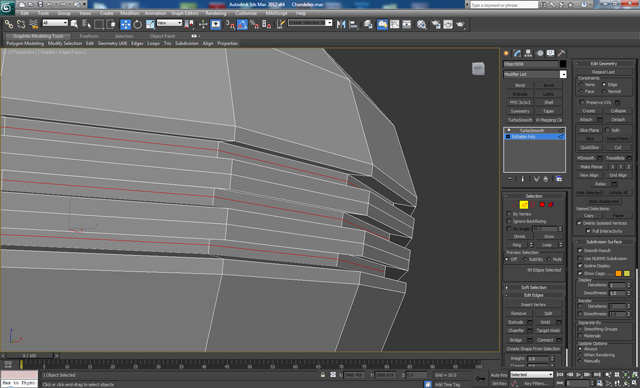Open the MAXScript menu
This screenshot has height=388, width=640.
coord(276,13)
